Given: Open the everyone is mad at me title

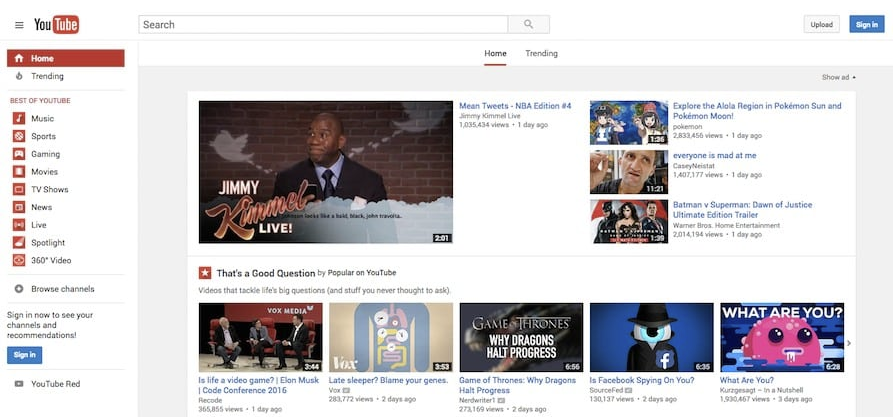Looking at the screenshot, I should (x=714, y=155).
